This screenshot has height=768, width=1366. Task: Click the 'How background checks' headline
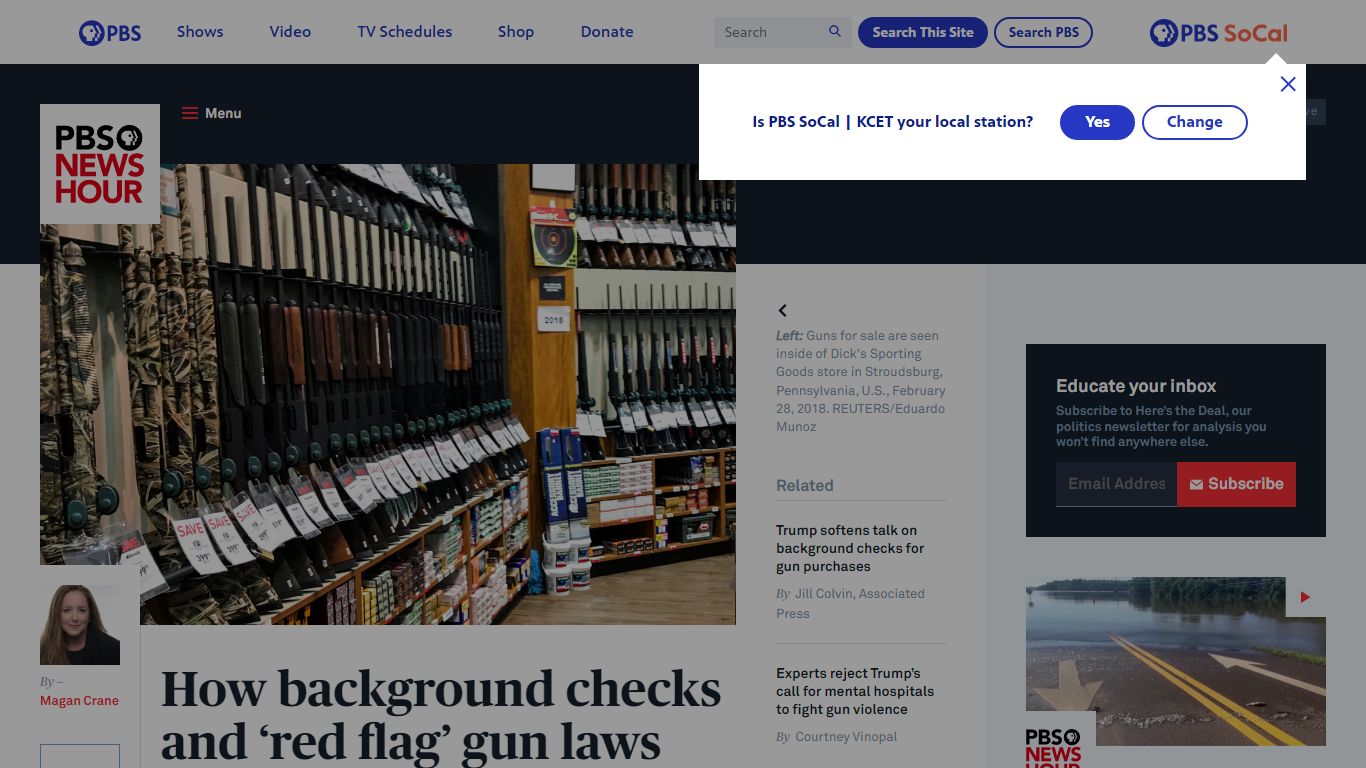(441, 715)
